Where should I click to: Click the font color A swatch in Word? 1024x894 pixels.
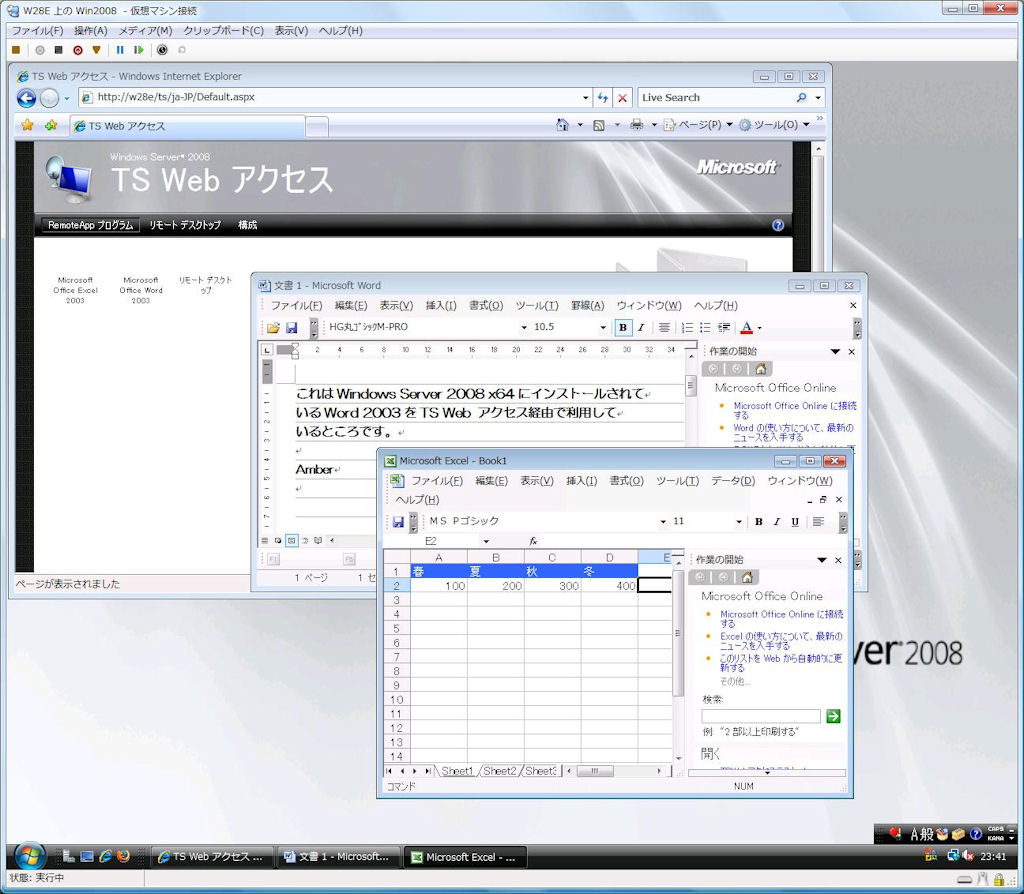746,327
